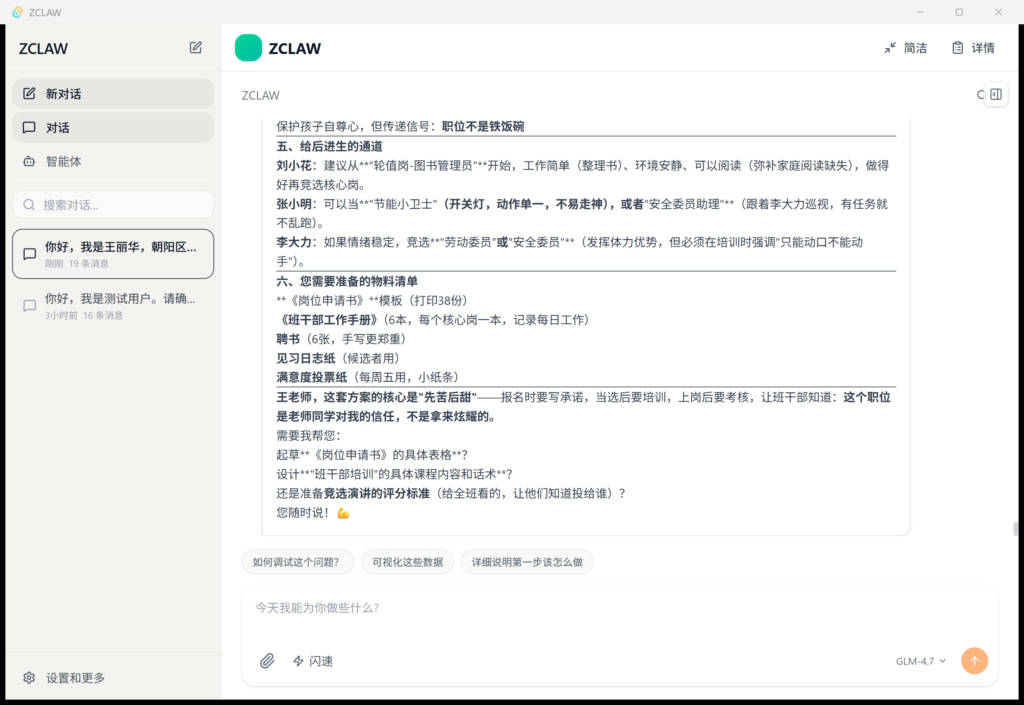Click the paperclip attachment icon
The image size is (1024, 705).
[267, 661]
